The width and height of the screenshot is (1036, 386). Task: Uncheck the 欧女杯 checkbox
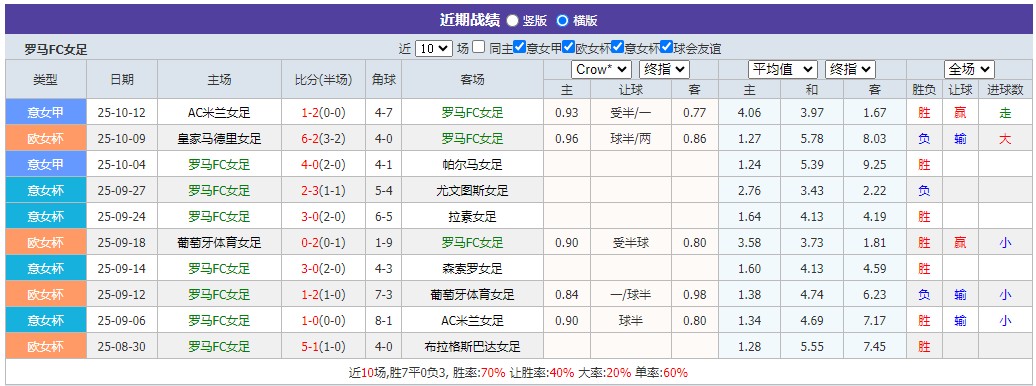[x=568, y=48]
